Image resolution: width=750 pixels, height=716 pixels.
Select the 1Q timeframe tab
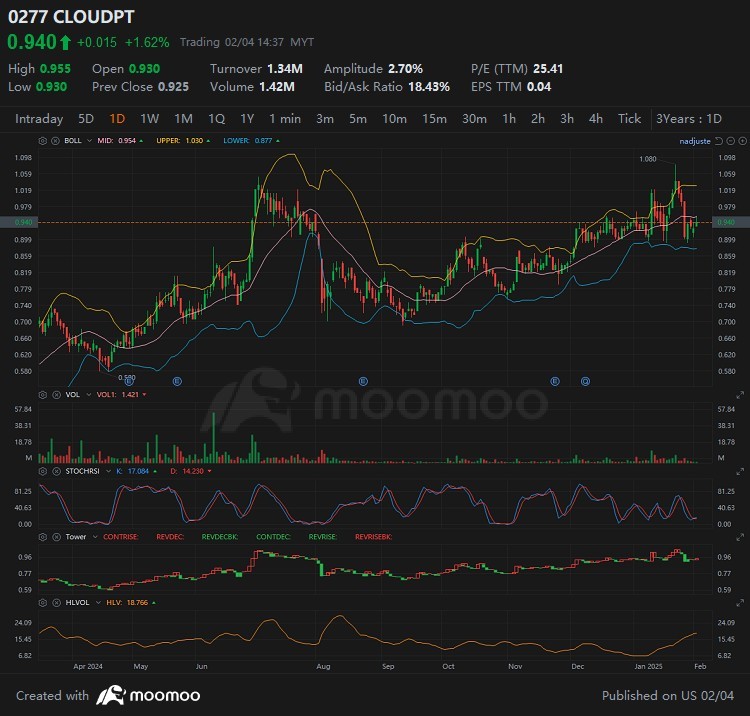(217, 119)
